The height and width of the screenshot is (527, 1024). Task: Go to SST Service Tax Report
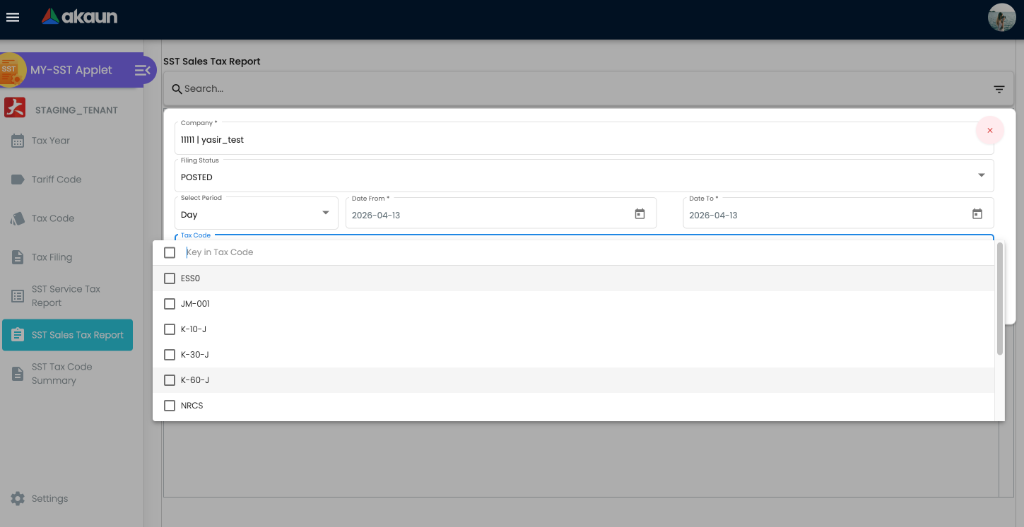(x=65, y=296)
